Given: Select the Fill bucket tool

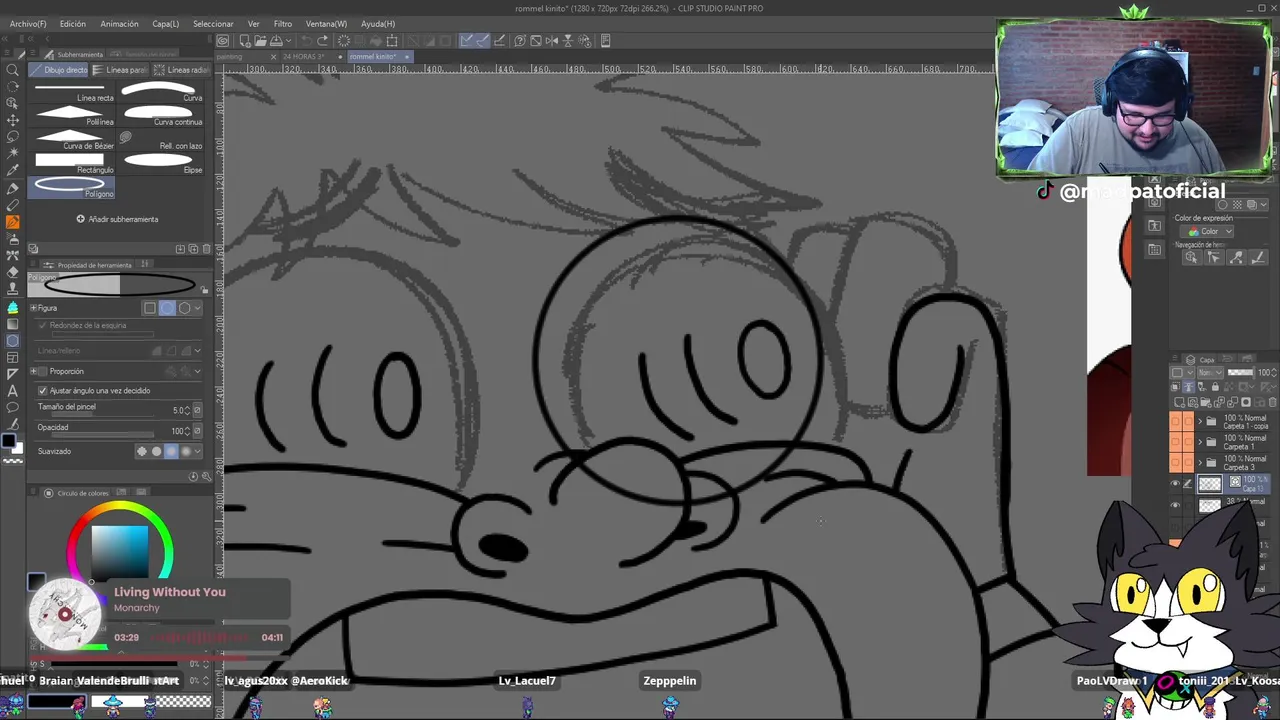Looking at the screenshot, I should pyautogui.click(x=13, y=307).
